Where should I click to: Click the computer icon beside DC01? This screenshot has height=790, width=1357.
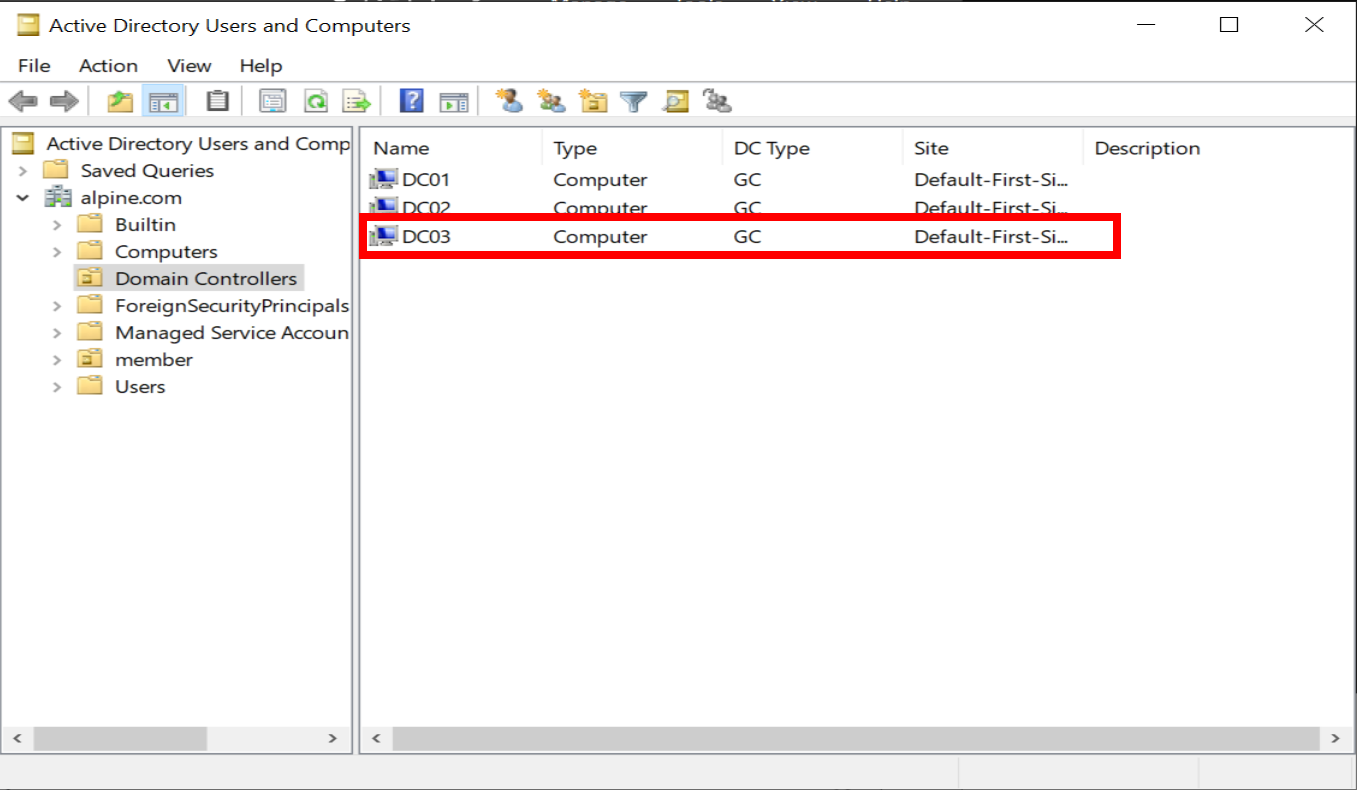[x=383, y=180]
